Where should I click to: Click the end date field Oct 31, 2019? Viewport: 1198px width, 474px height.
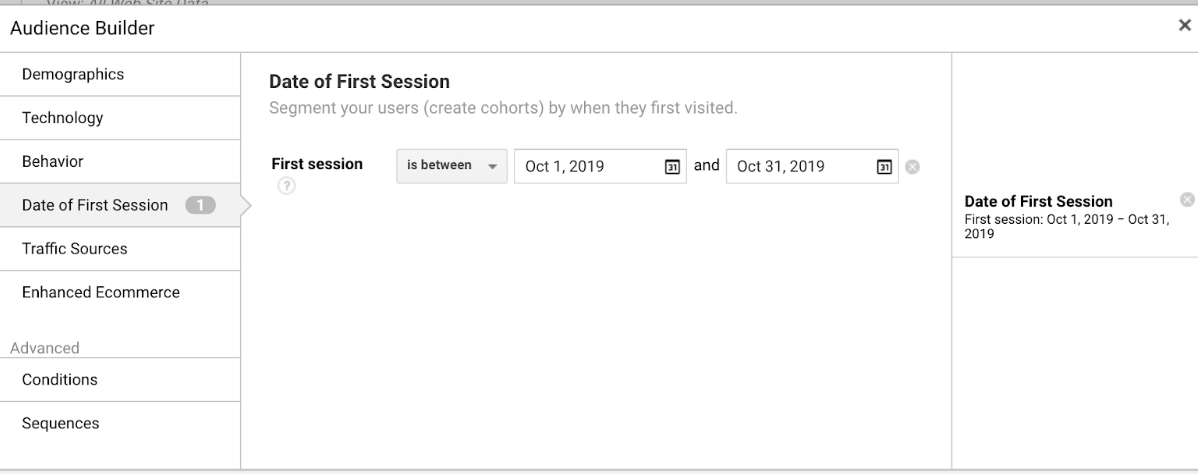pos(812,166)
